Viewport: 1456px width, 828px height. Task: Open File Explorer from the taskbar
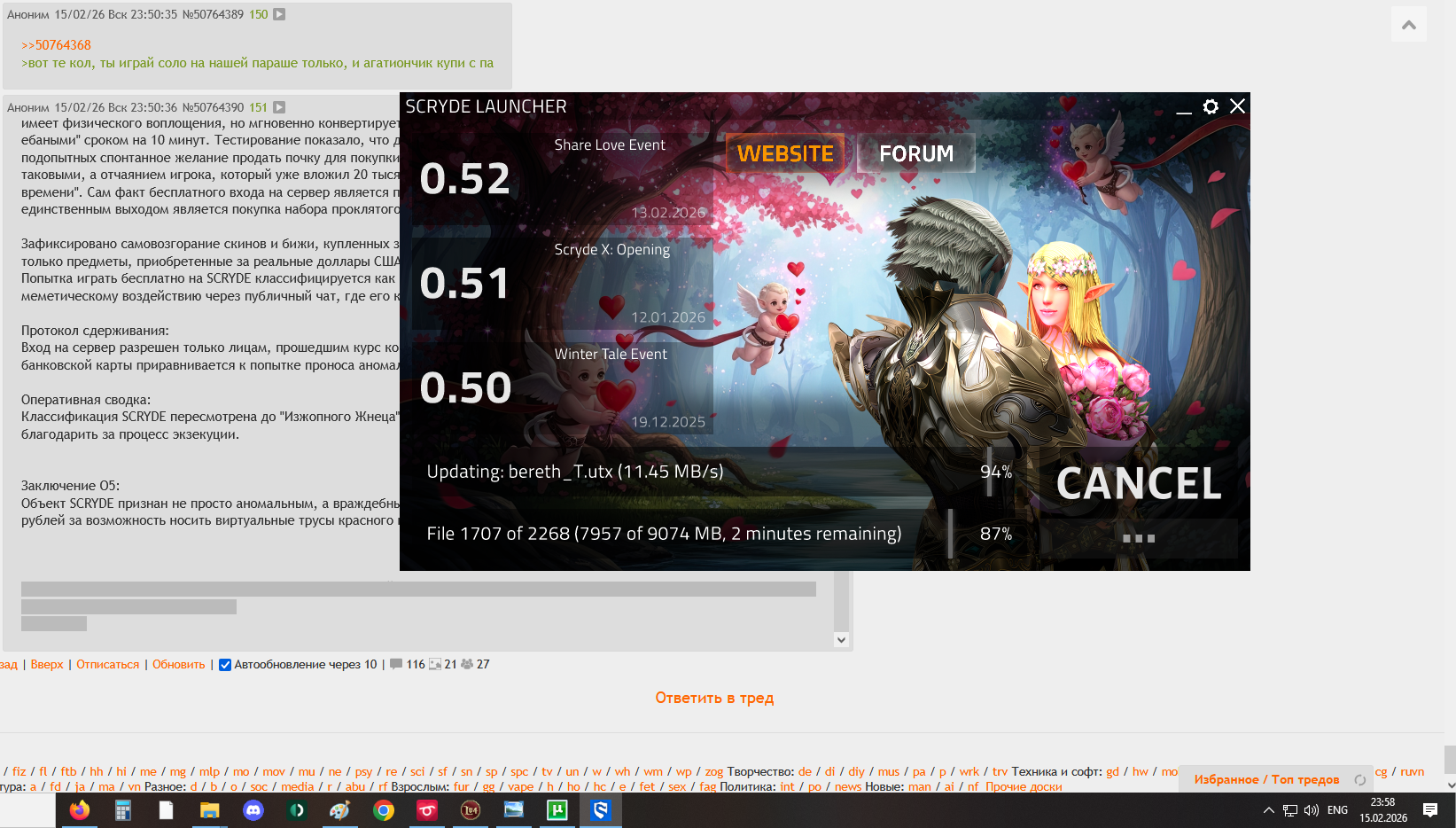coord(209,810)
